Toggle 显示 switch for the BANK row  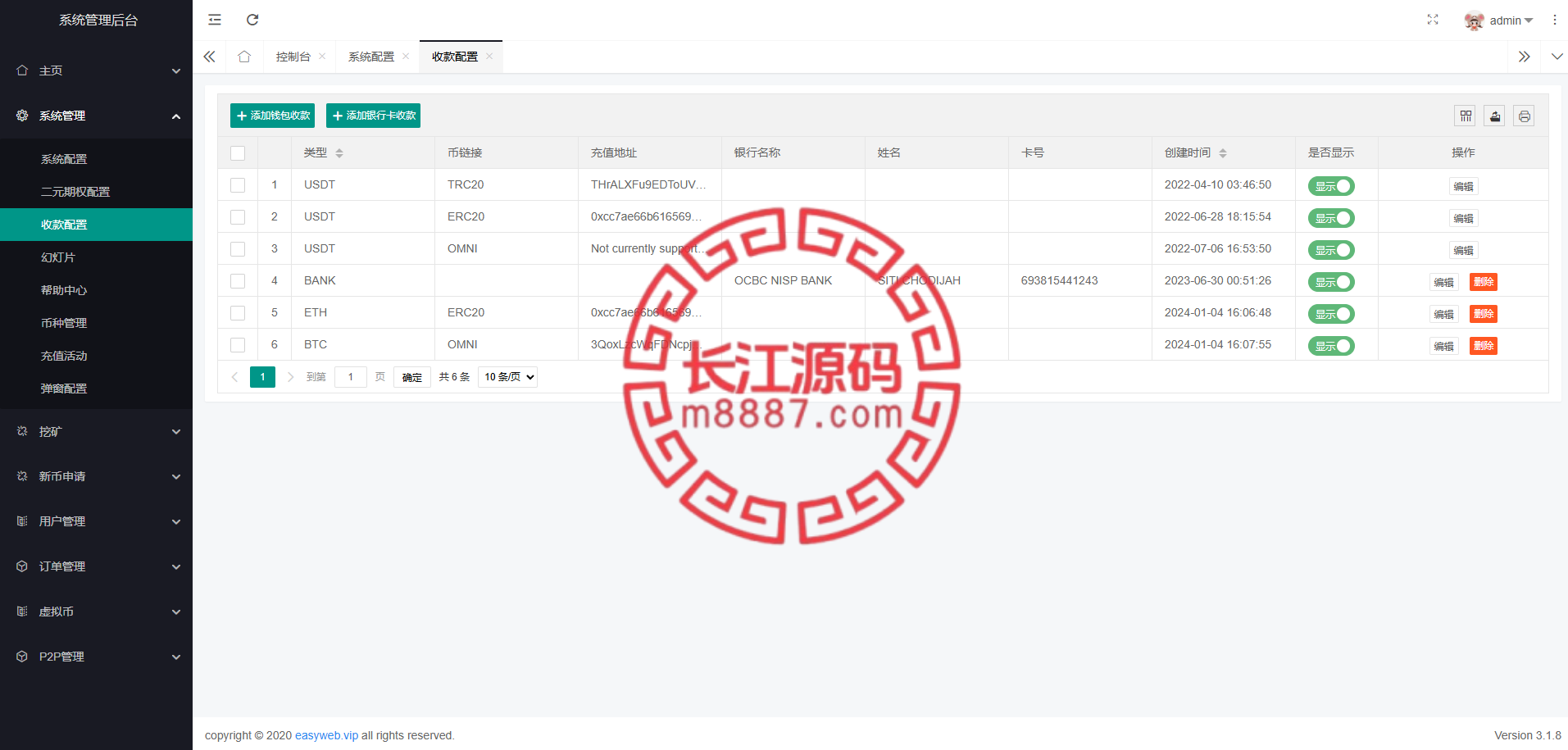(x=1331, y=282)
